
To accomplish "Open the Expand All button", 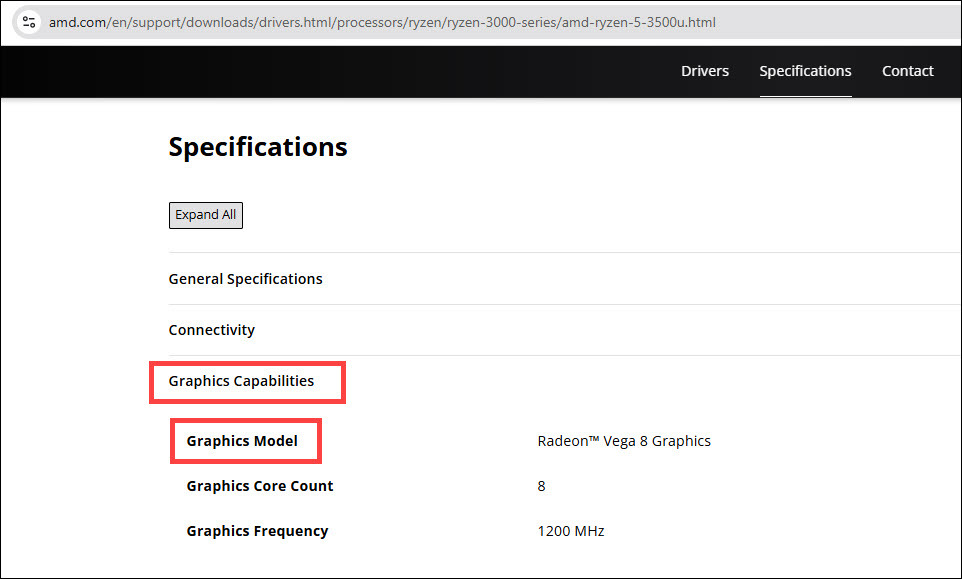I will click(205, 215).
